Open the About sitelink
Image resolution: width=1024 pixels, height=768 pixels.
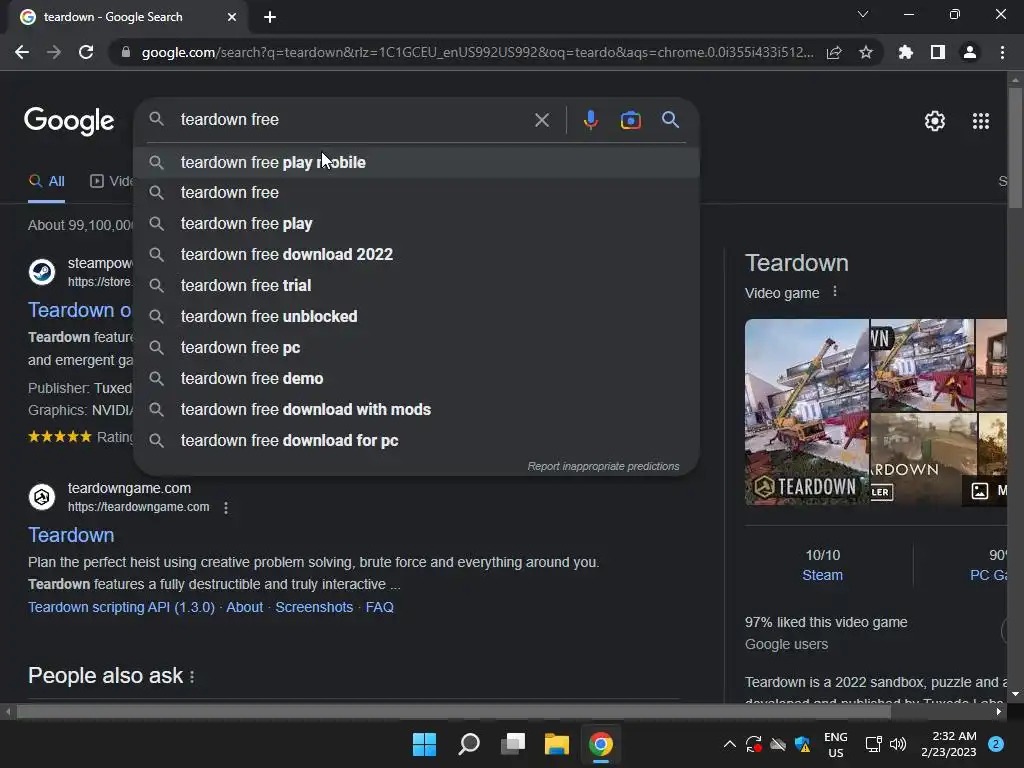244,607
